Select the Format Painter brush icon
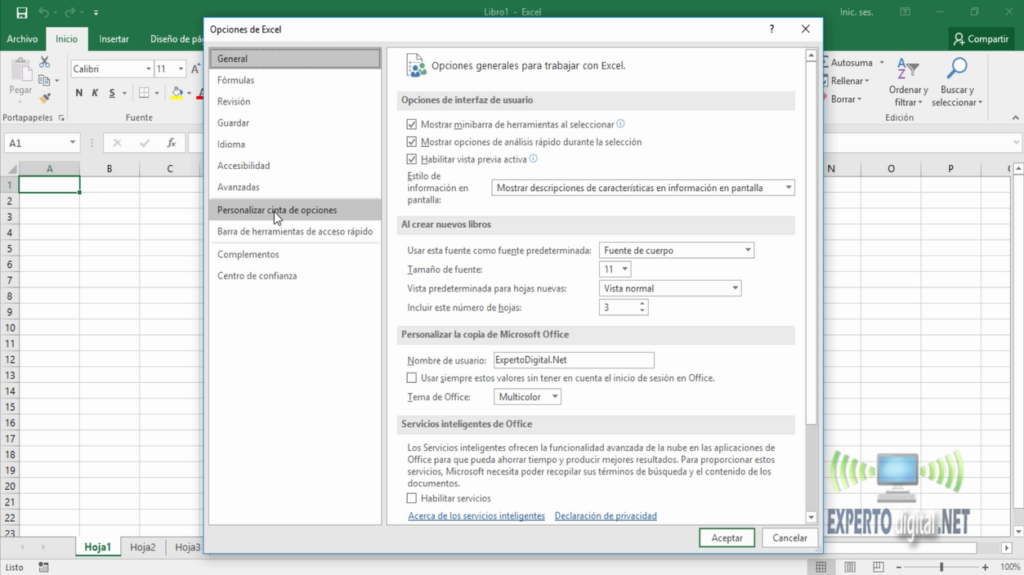 tap(44, 98)
